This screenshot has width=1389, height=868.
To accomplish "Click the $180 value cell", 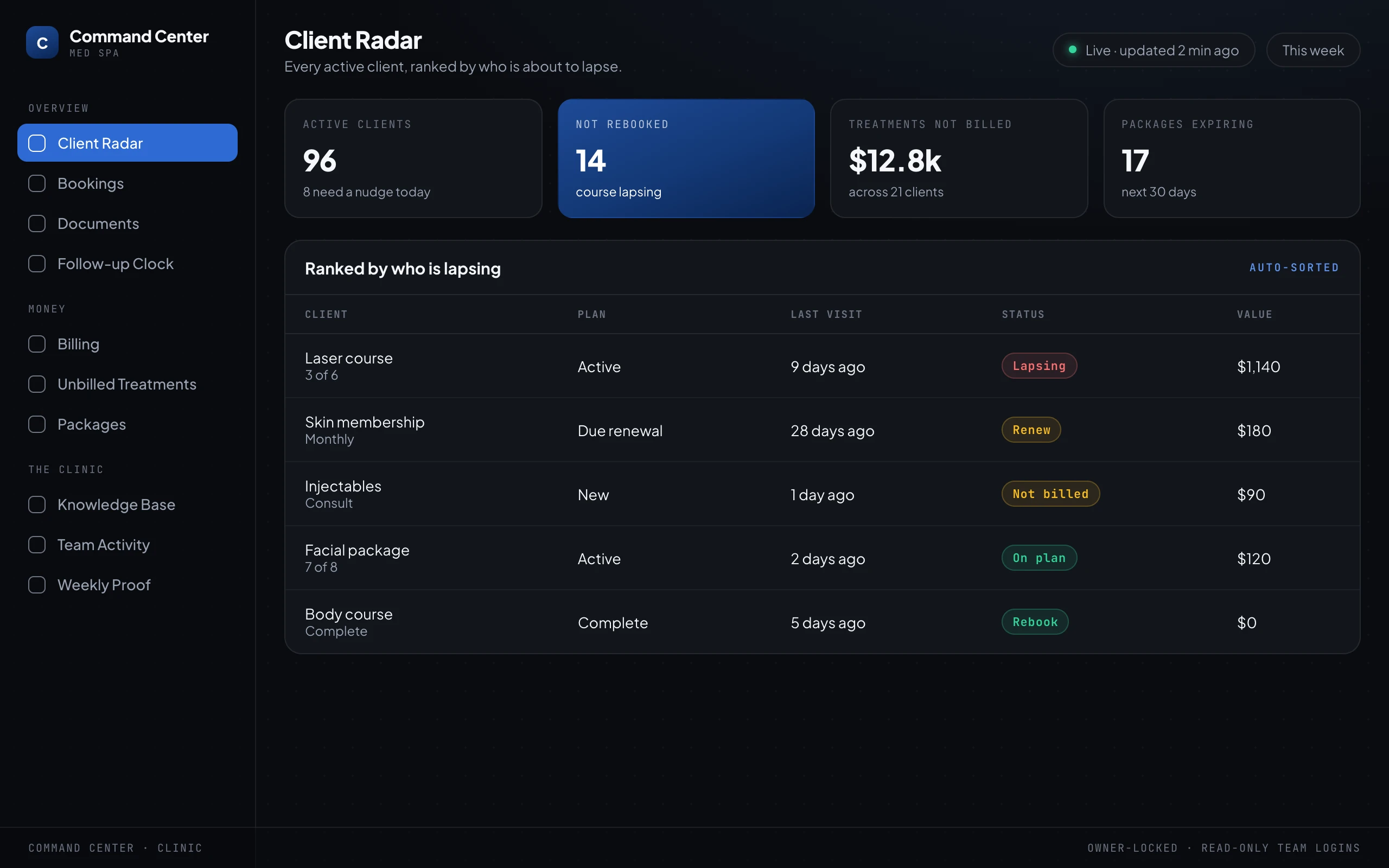I will (x=1253, y=431).
